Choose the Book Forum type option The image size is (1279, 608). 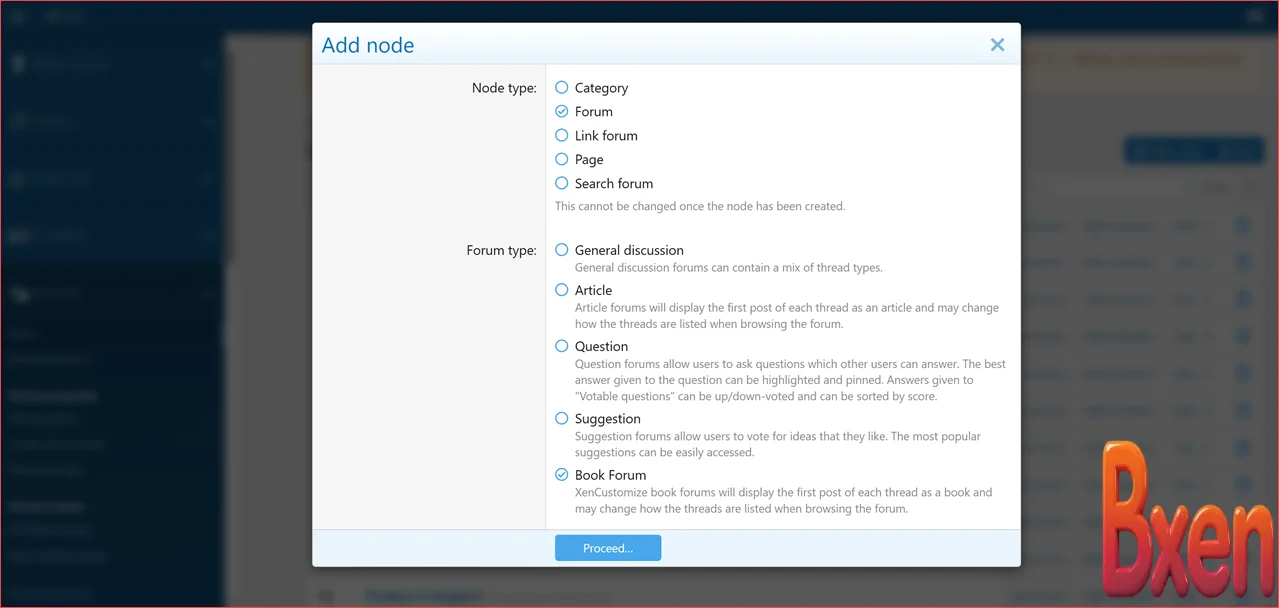coord(562,475)
